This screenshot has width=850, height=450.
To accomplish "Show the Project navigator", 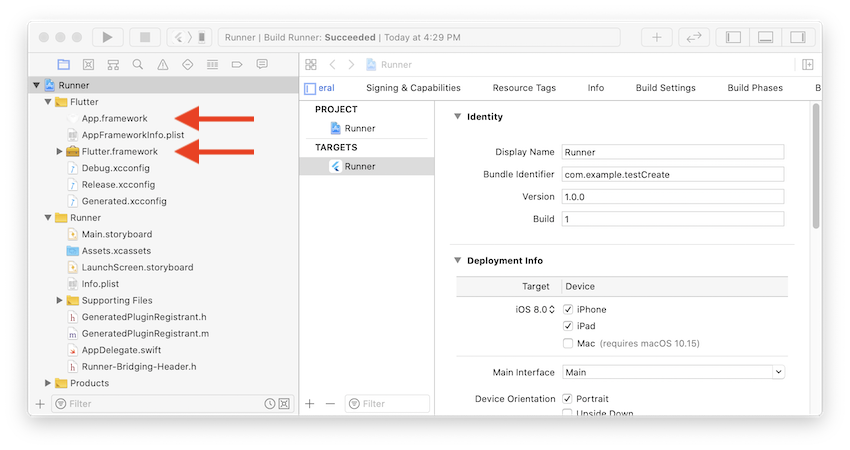I will 63,65.
